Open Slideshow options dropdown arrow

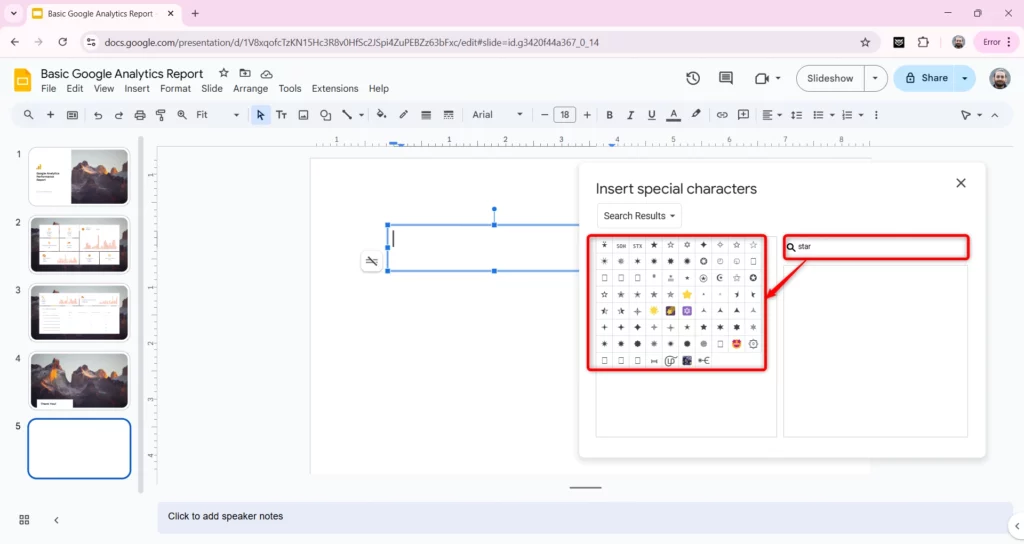click(x=875, y=78)
